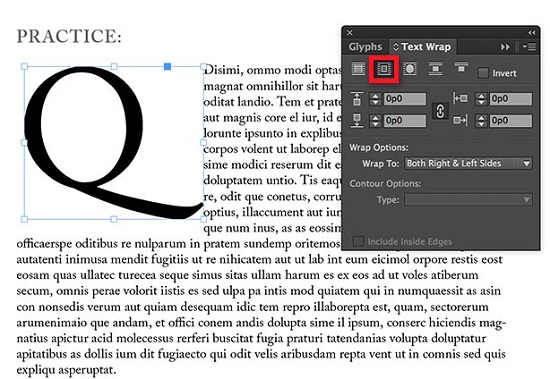Click the Left Offset value field
The height and width of the screenshot is (379, 550).
[511, 99]
